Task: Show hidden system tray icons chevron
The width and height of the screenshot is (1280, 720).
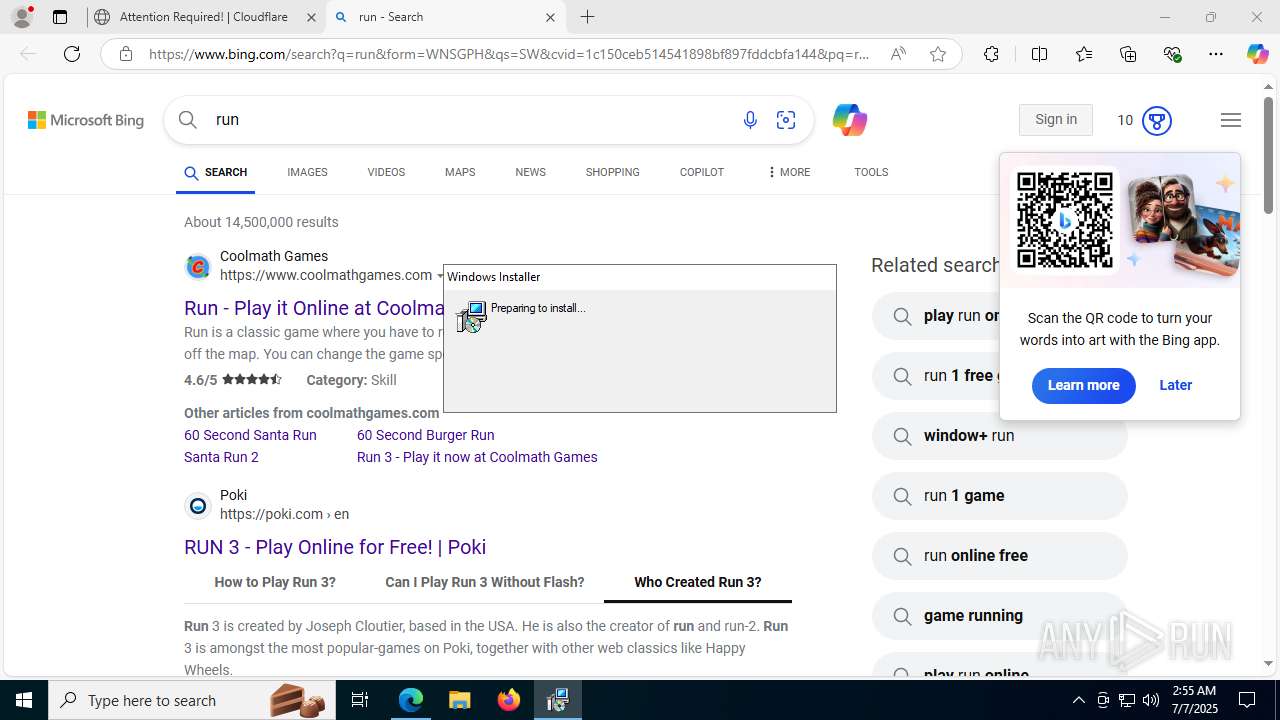Action: click(1078, 700)
